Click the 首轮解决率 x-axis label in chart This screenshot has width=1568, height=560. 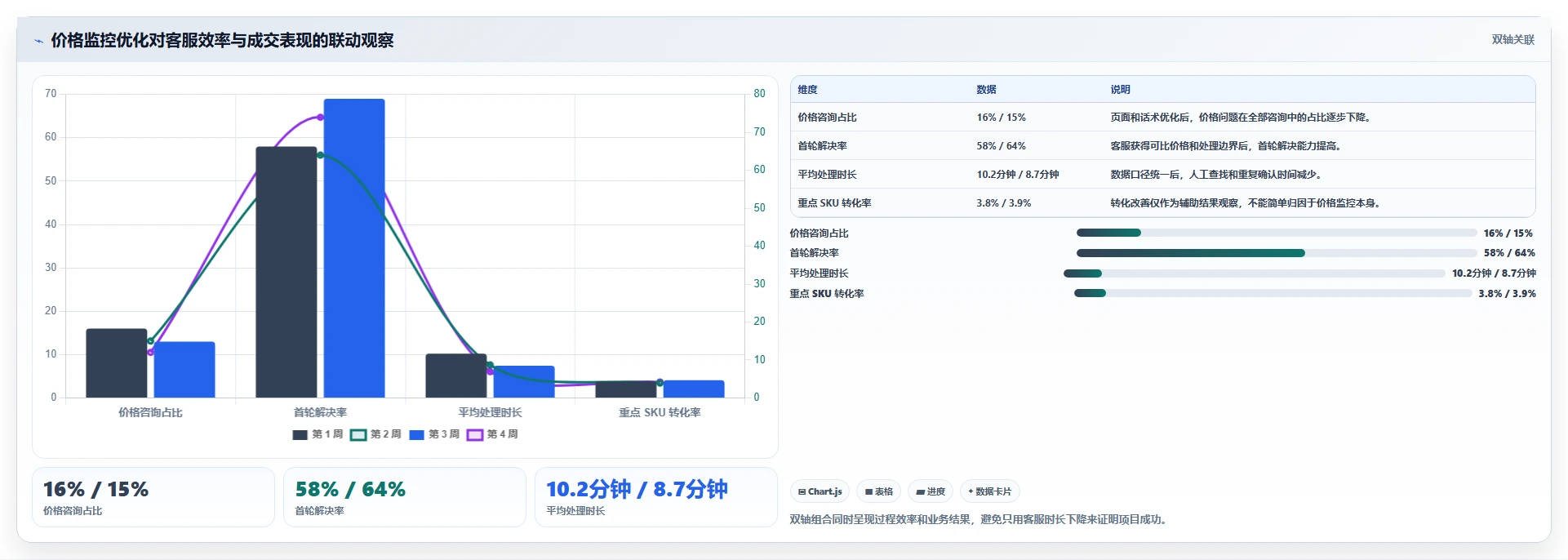point(320,412)
